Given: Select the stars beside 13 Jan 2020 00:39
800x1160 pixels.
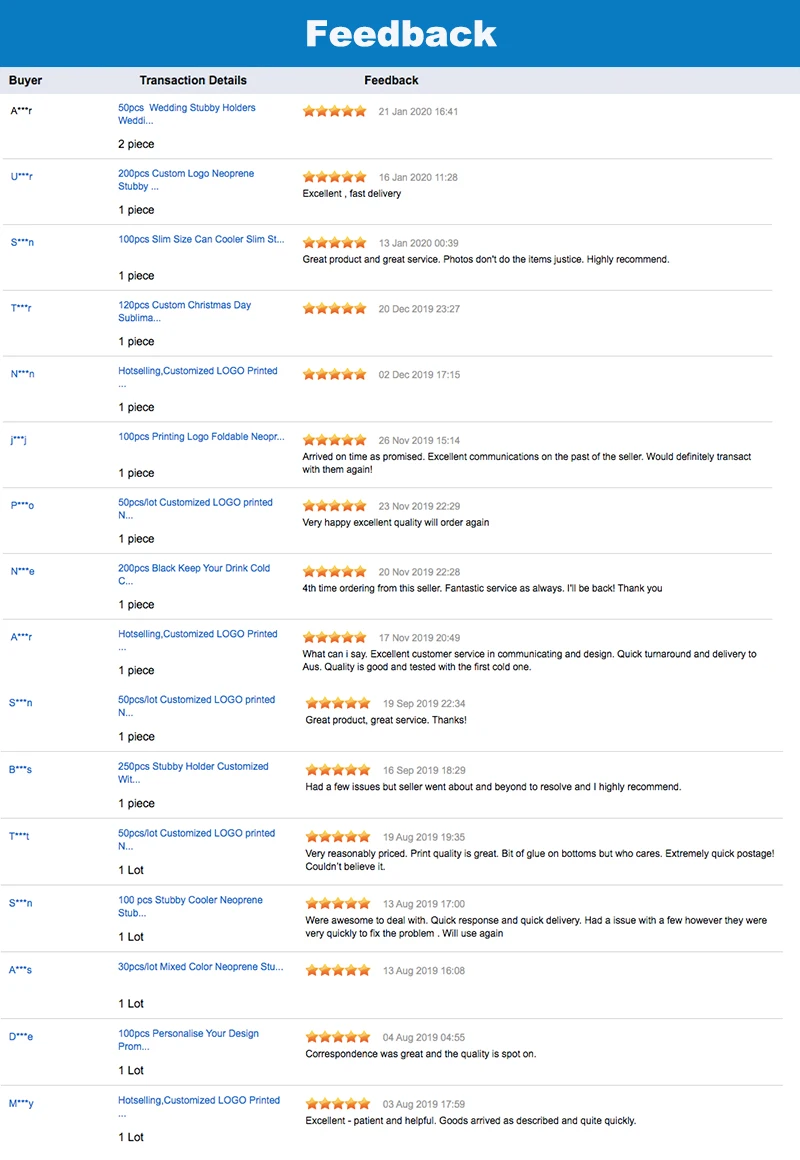Looking at the screenshot, I should coord(335,243).
